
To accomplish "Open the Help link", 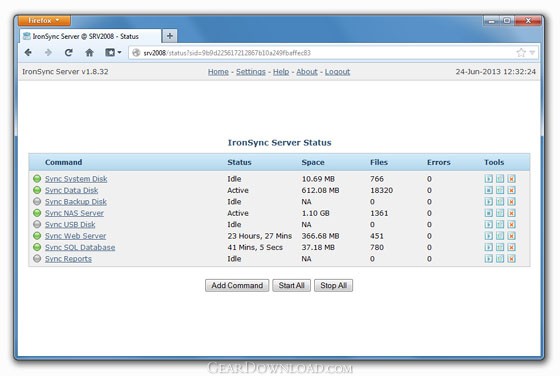I will click(x=281, y=72).
